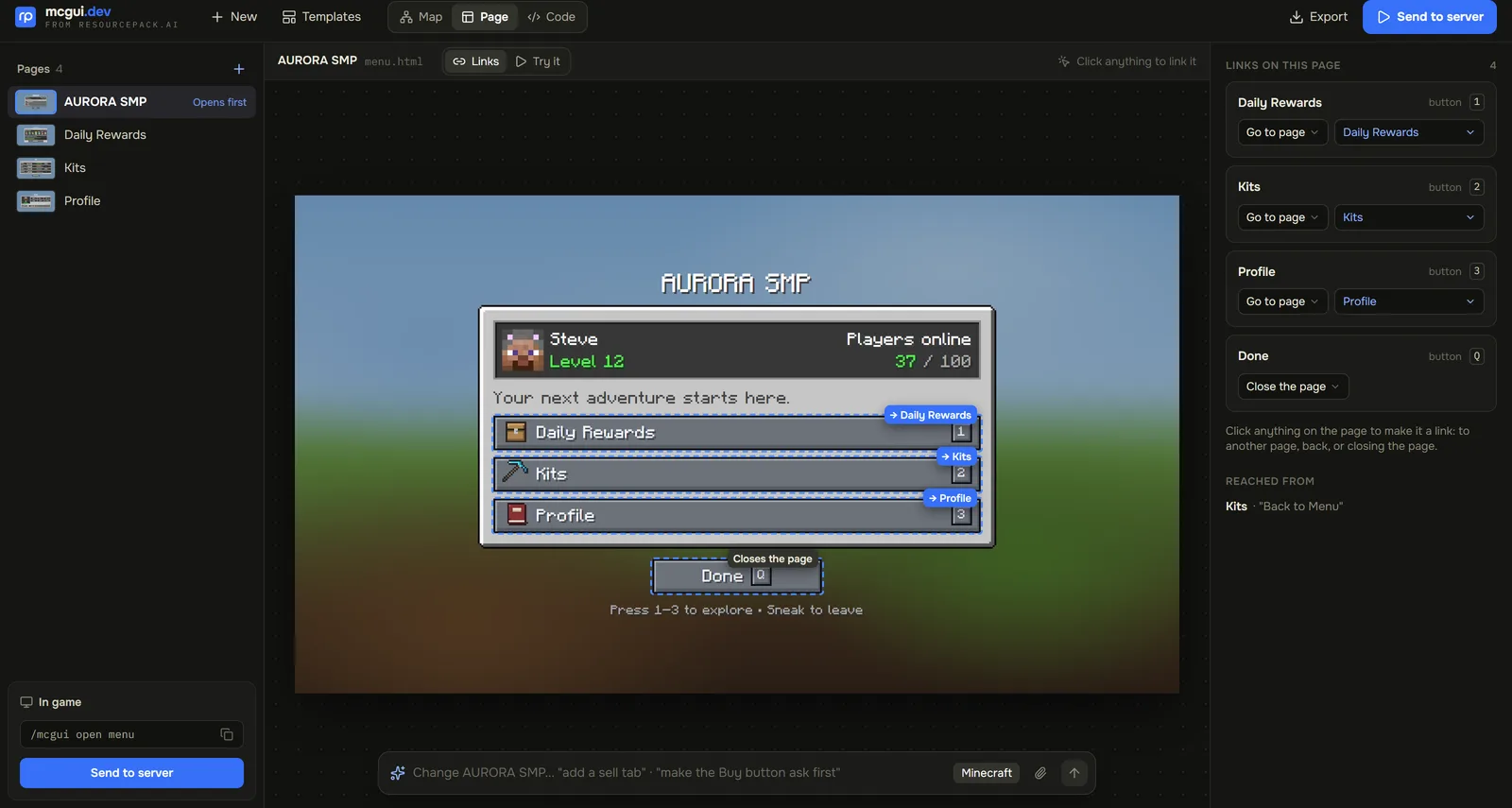Image resolution: width=1512 pixels, height=808 pixels.
Task: Select the Kits page in sidebar
Action: (x=131, y=168)
